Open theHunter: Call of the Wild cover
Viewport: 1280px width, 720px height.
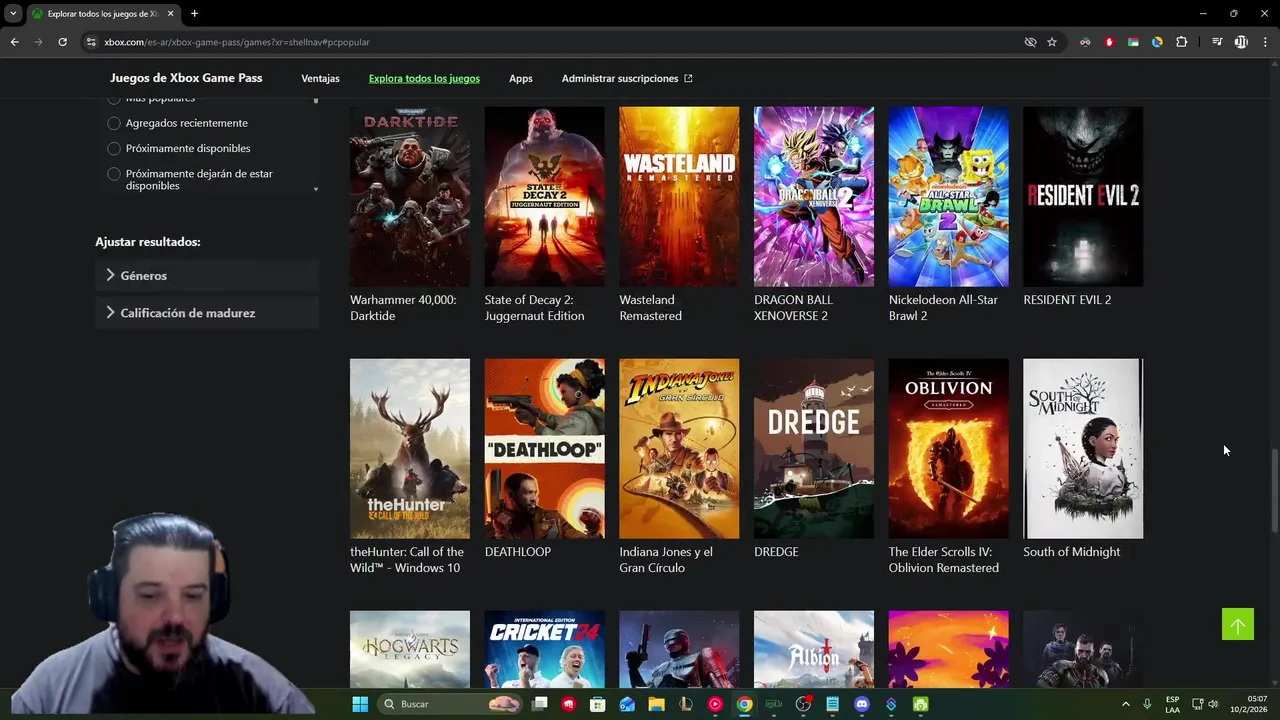(410, 449)
